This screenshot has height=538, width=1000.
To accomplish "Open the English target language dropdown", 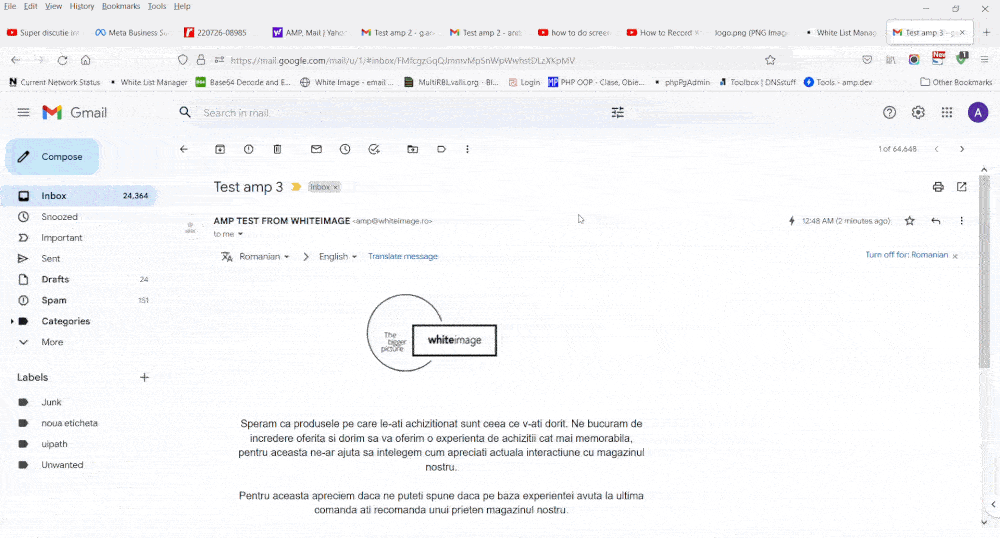I will 338,257.
